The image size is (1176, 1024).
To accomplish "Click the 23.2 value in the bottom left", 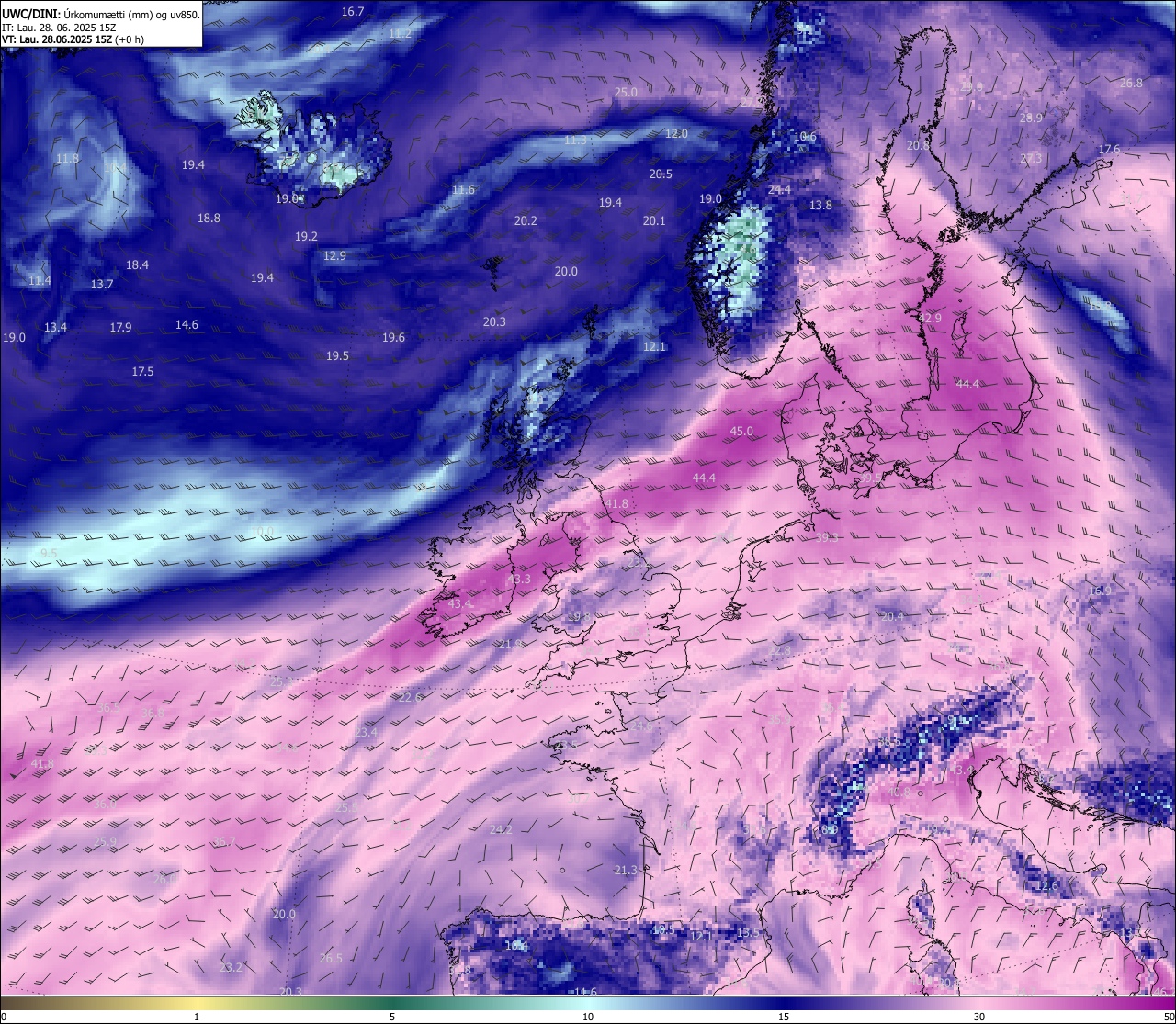I will point(232,967).
